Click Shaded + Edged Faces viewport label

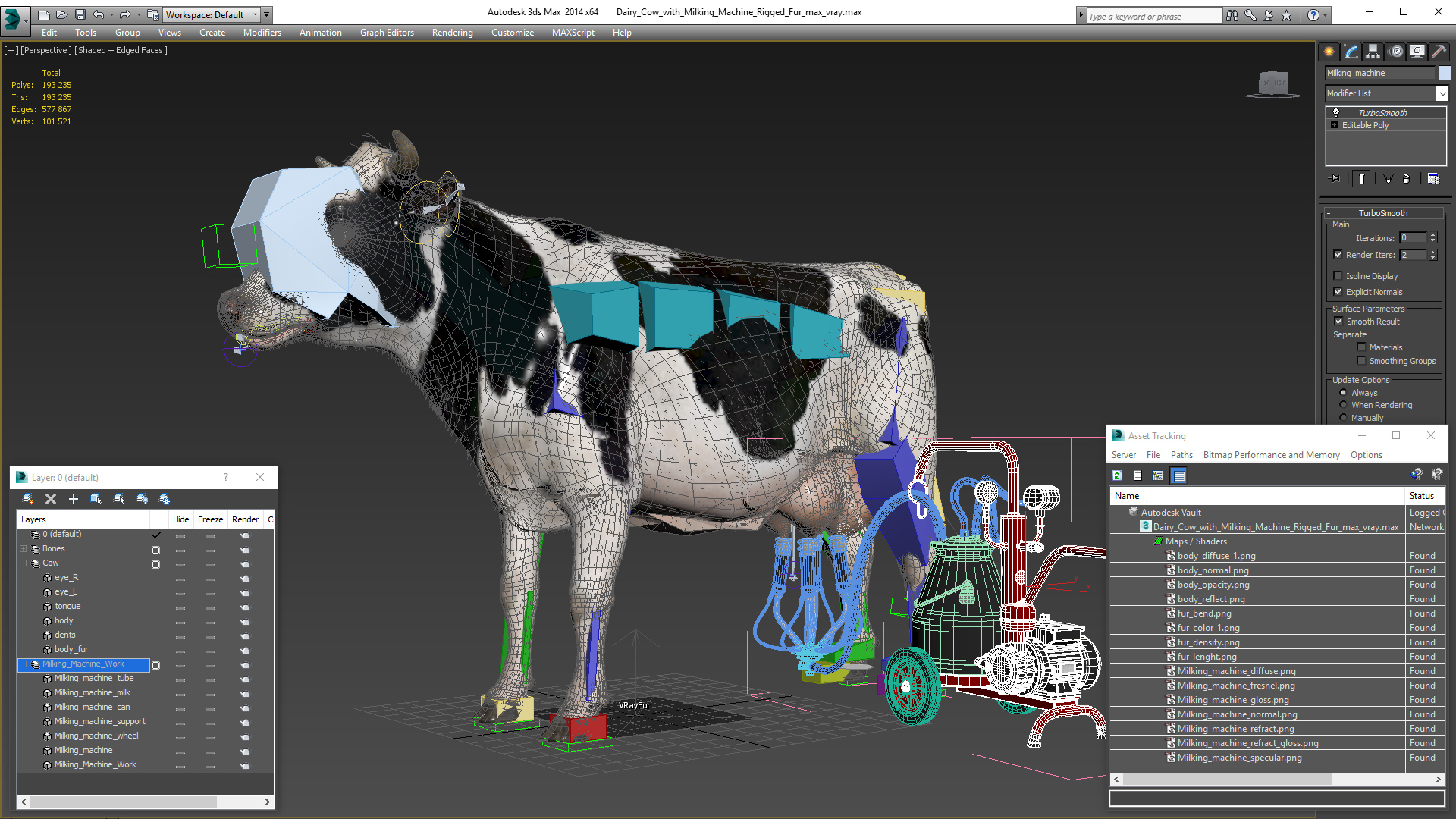coord(121,50)
